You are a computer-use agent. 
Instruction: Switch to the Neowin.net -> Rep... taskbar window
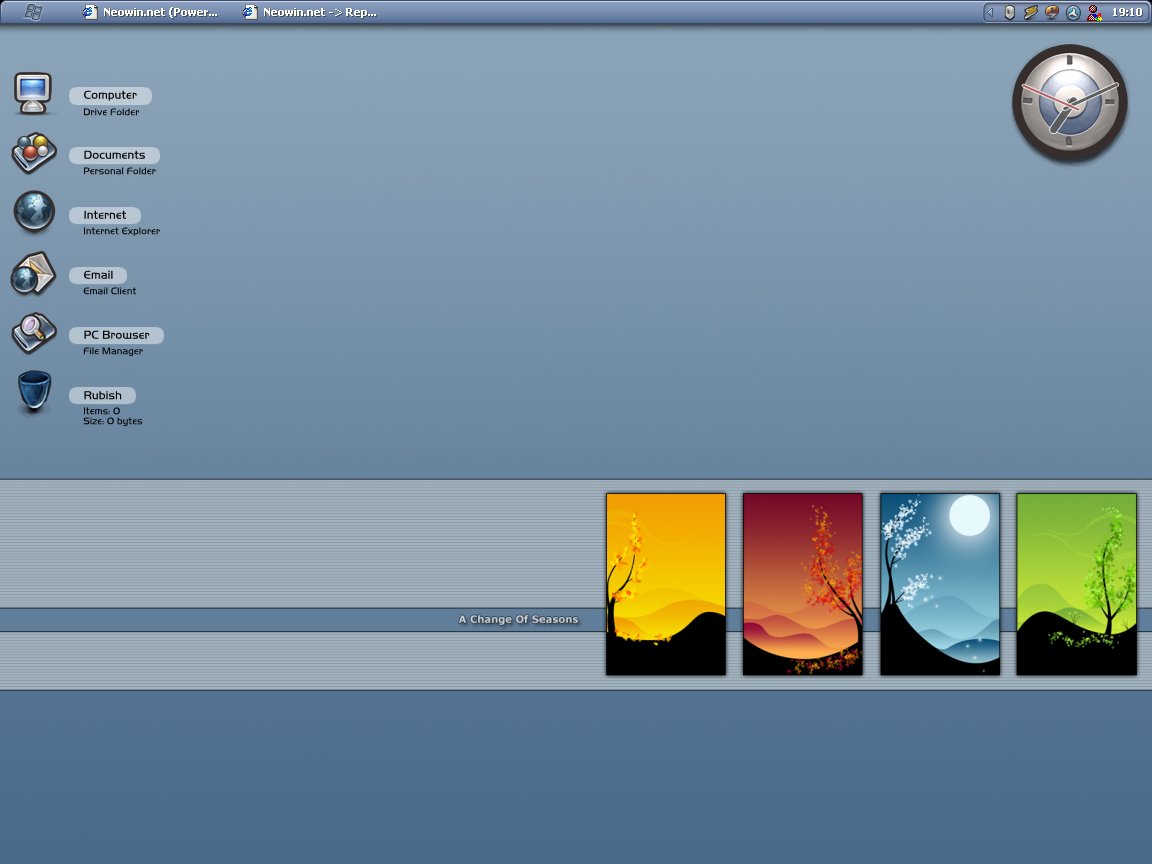click(x=310, y=12)
